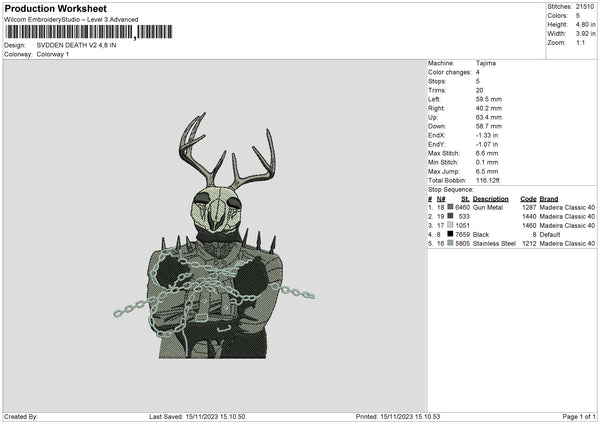This screenshot has width=600, height=424.
Task: Click the 'Stainless Steel' description text
Action: [x=494, y=243]
